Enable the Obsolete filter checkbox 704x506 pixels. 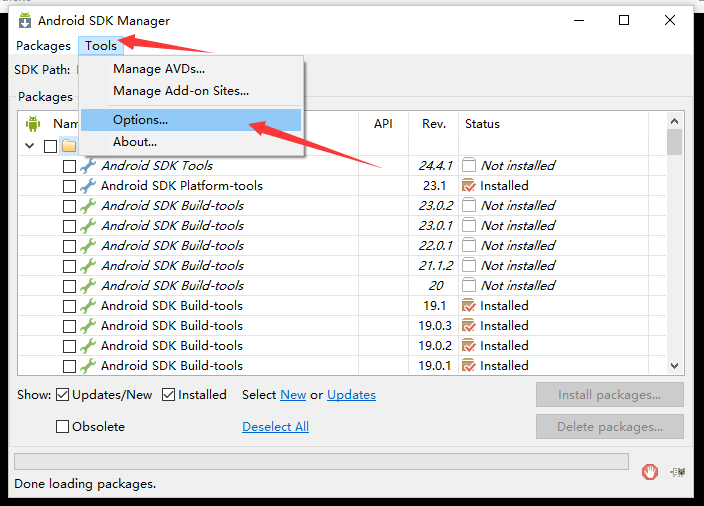click(62, 426)
